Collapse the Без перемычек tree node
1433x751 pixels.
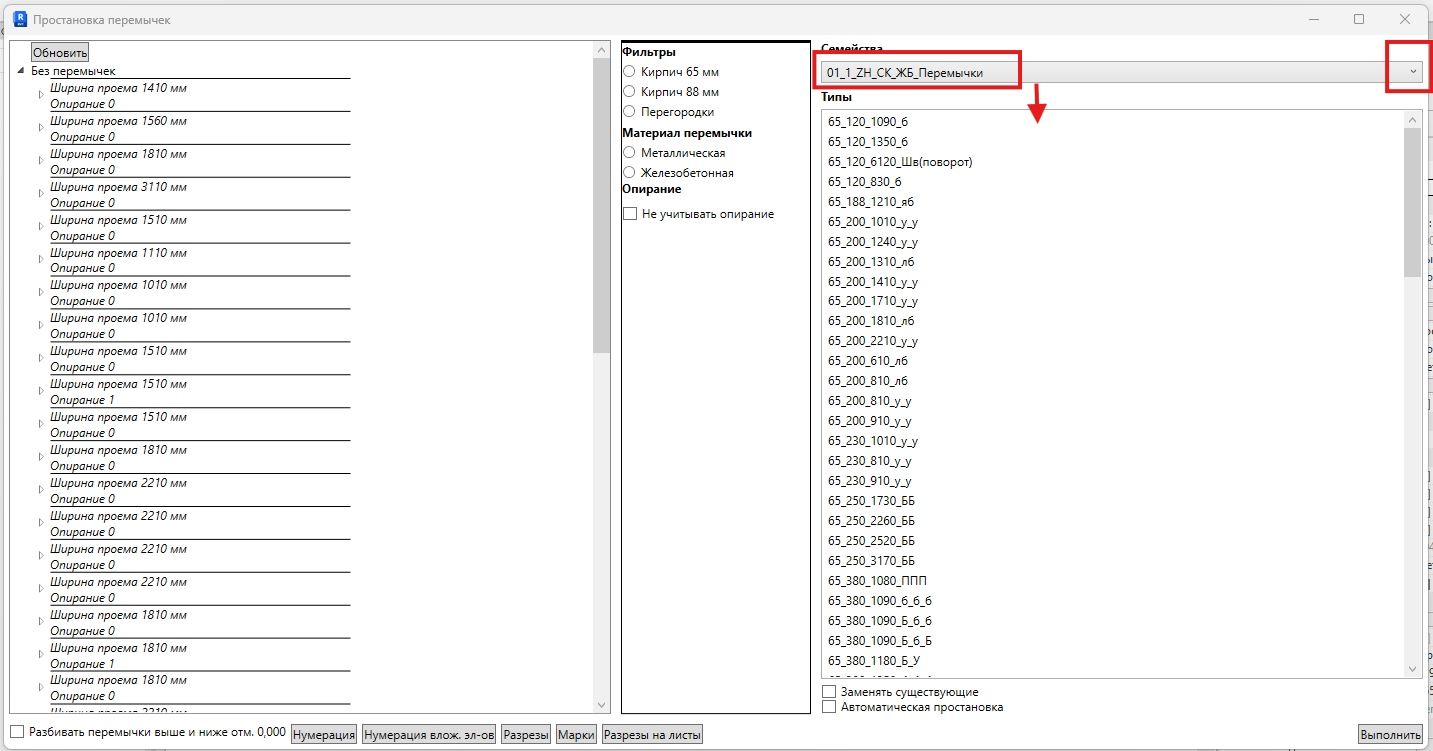tap(21, 71)
